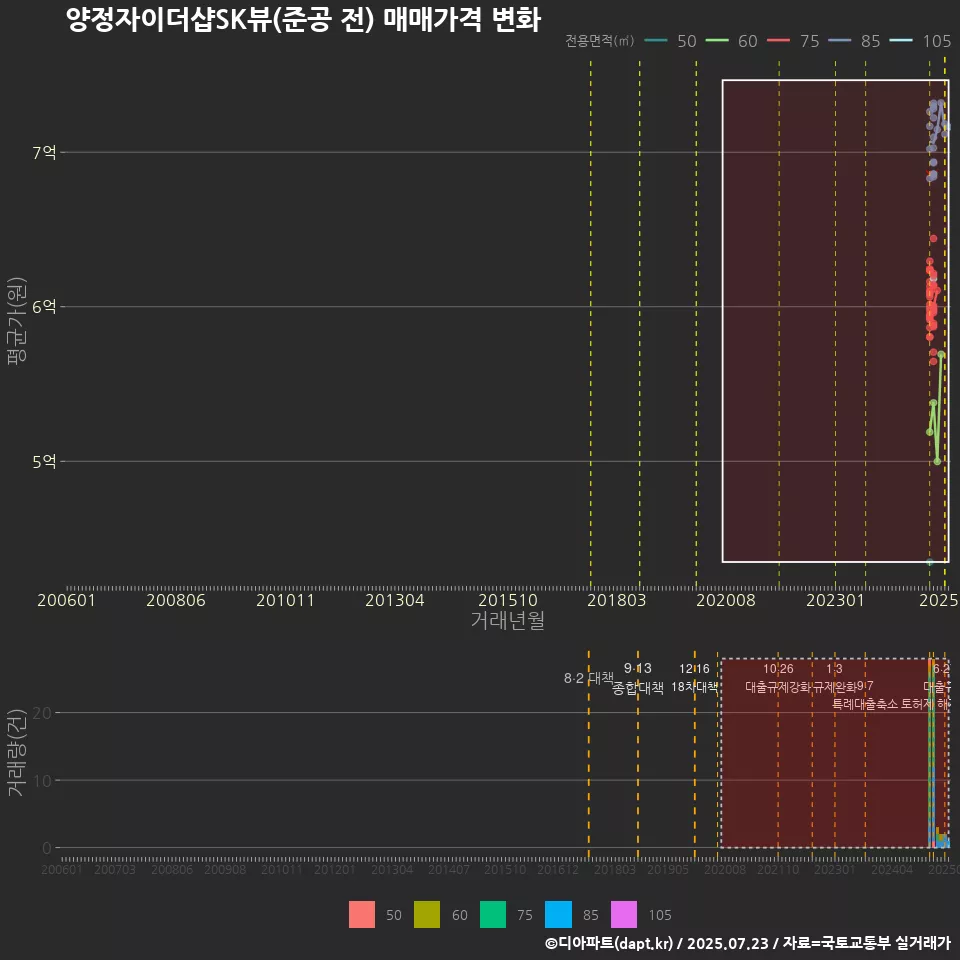Click the legend line for area 60
The width and height of the screenshot is (960, 960).
(x=717, y=41)
